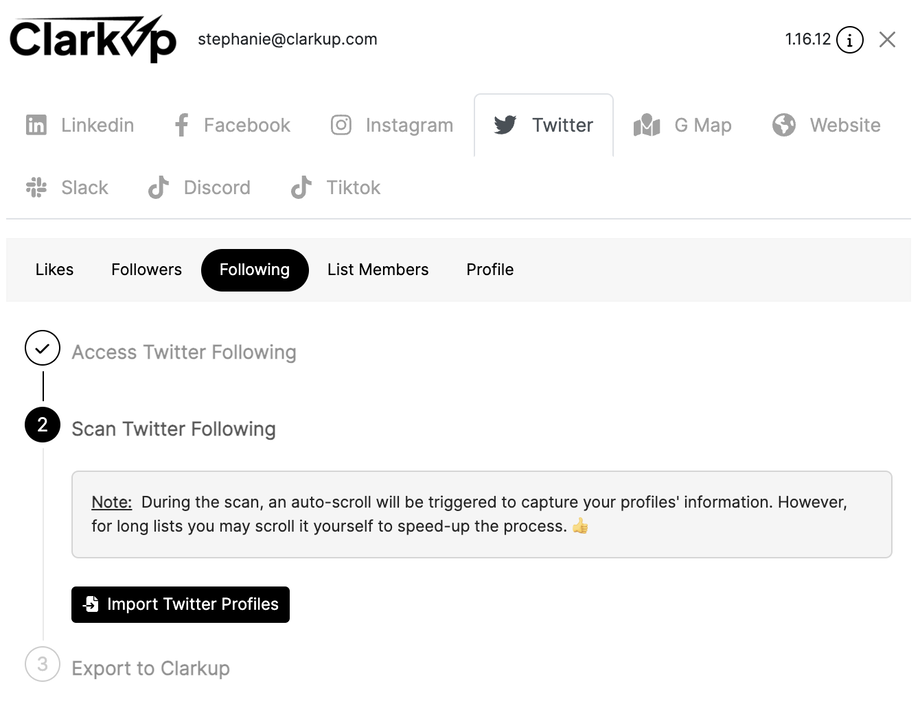The height and width of the screenshot is (723, 920).
Task: Switch to the Slack integration
Action: (67, 187)
